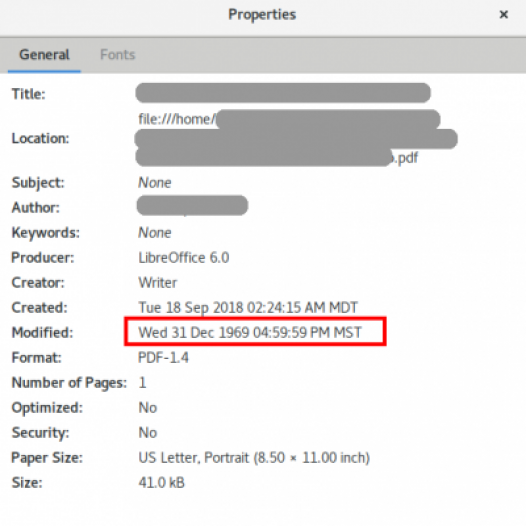Switch to the Fonts tab
The width and height of the screenshot is (526, 526).
click(118, 54)
